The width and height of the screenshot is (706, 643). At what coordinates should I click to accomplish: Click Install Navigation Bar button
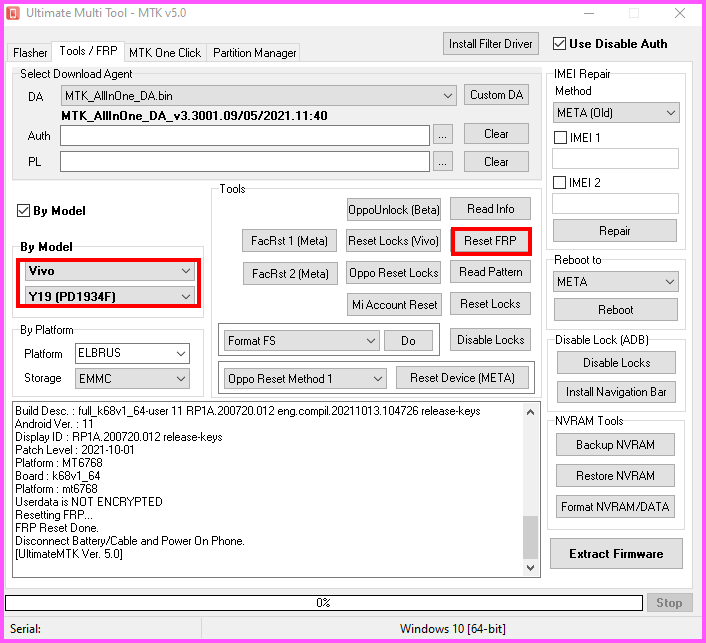[x=616, y=392]
